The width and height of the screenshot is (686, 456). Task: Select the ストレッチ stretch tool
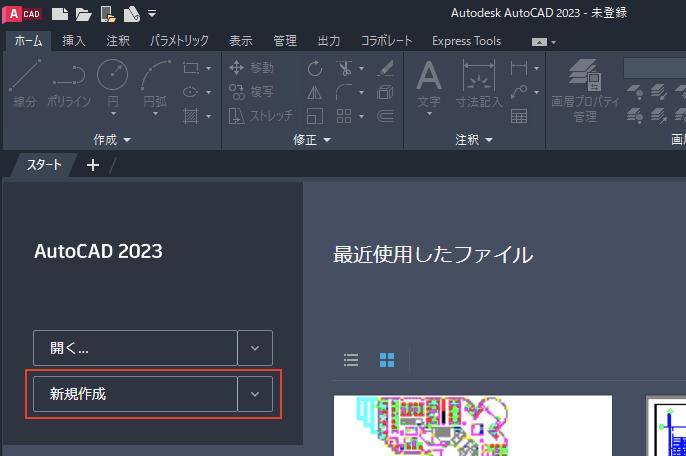260,116
